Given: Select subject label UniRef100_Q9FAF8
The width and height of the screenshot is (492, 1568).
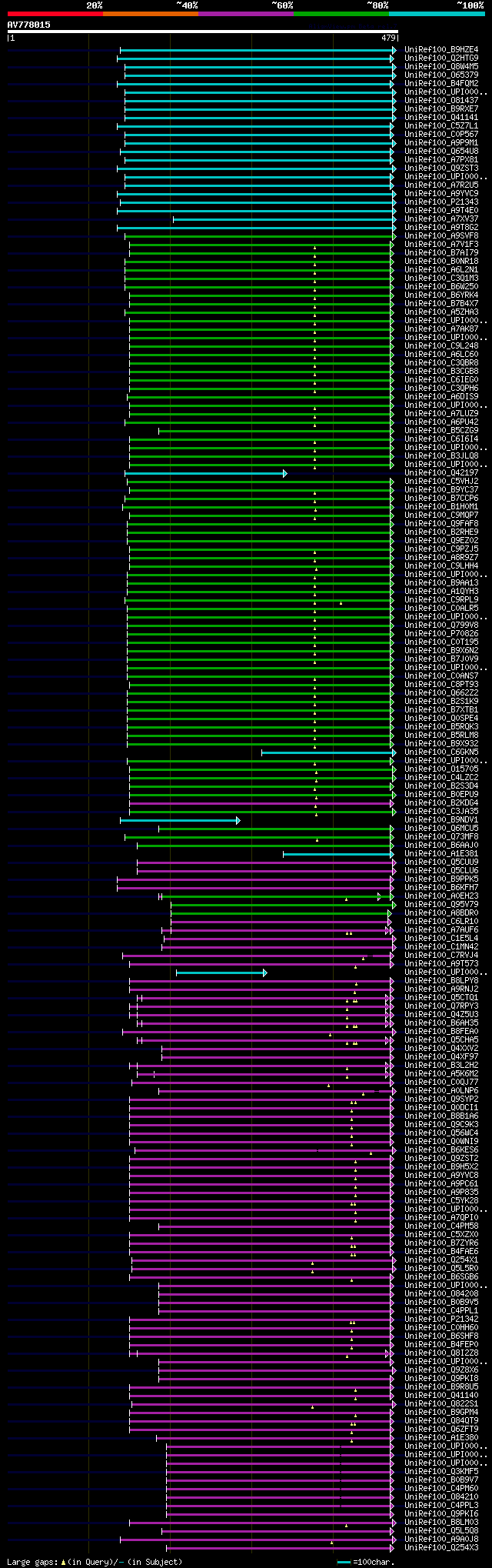Looking at the screenshot, I should click(x=441, y=524).
